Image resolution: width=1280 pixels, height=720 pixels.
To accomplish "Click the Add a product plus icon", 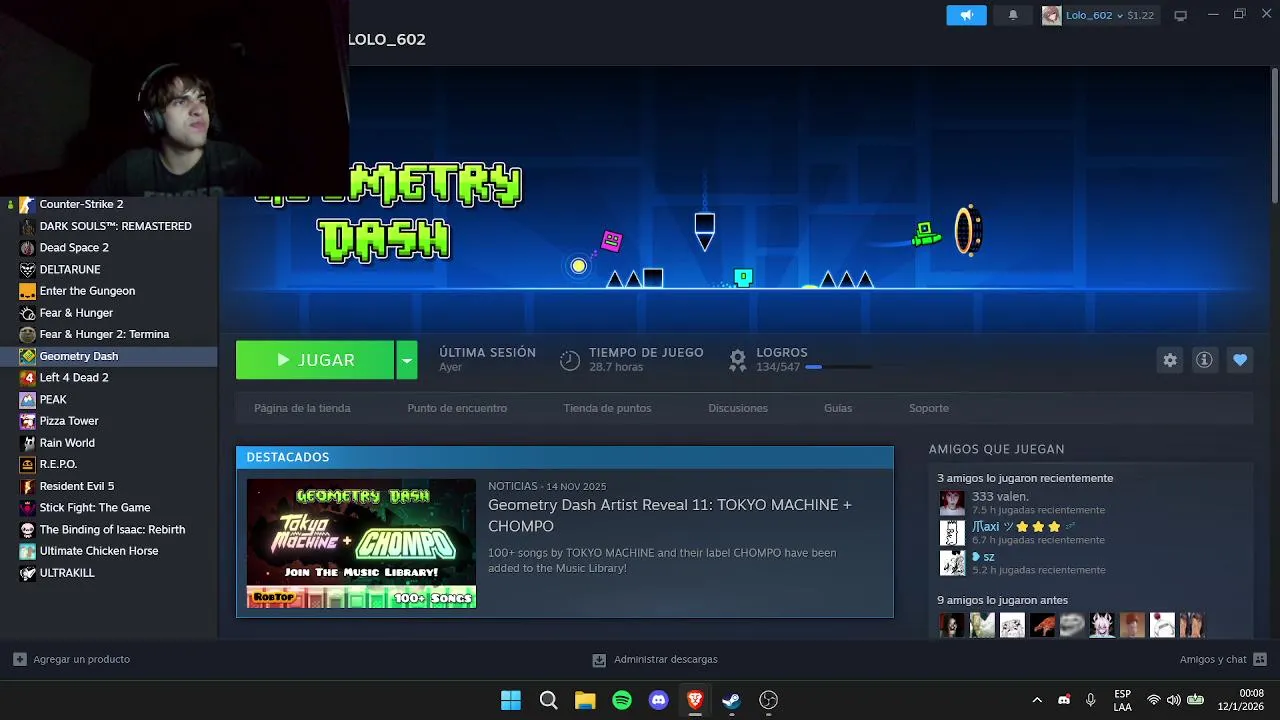I will (20, 659).
